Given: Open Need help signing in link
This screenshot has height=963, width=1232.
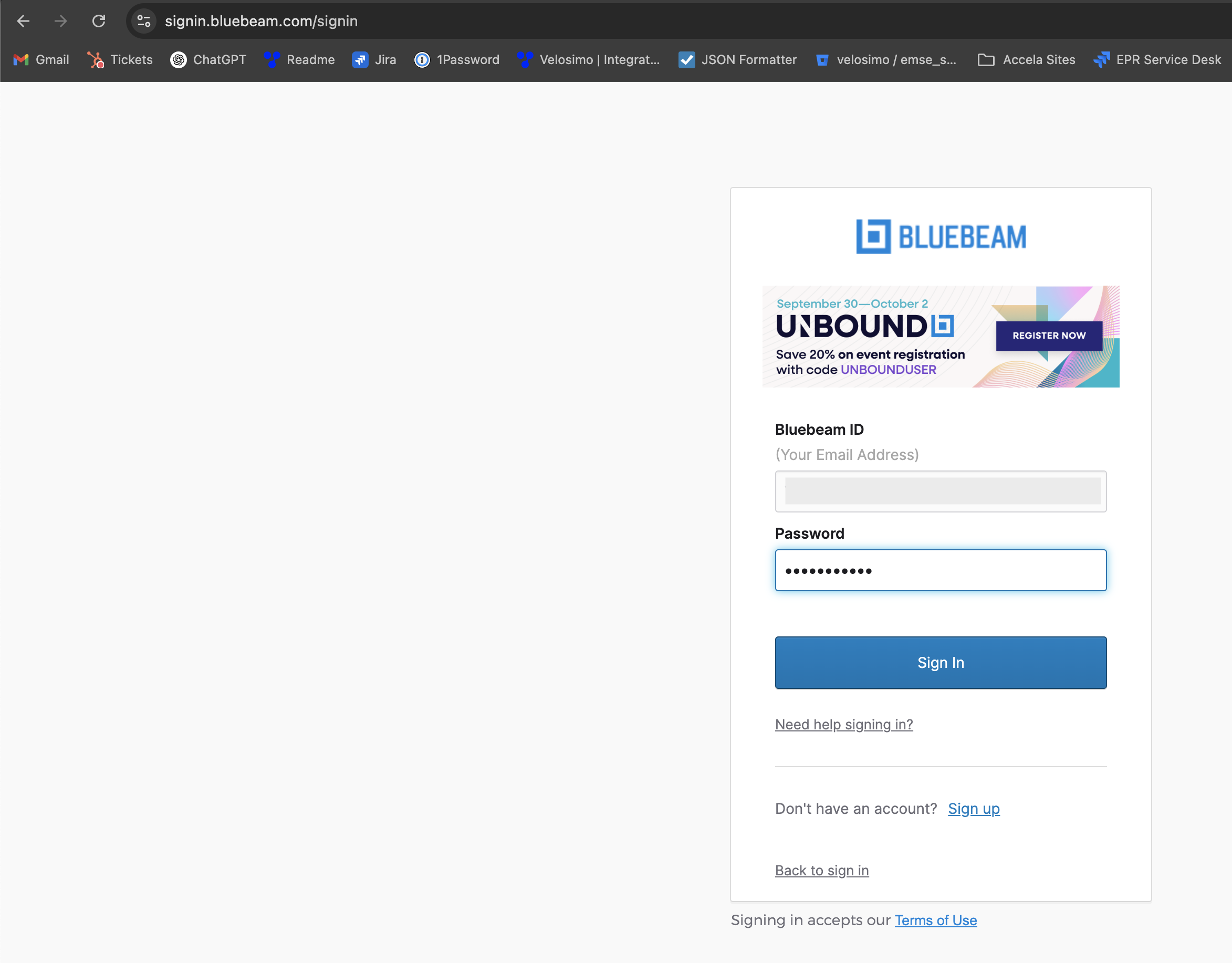Looking at the screenshot, I should point(844,725).
